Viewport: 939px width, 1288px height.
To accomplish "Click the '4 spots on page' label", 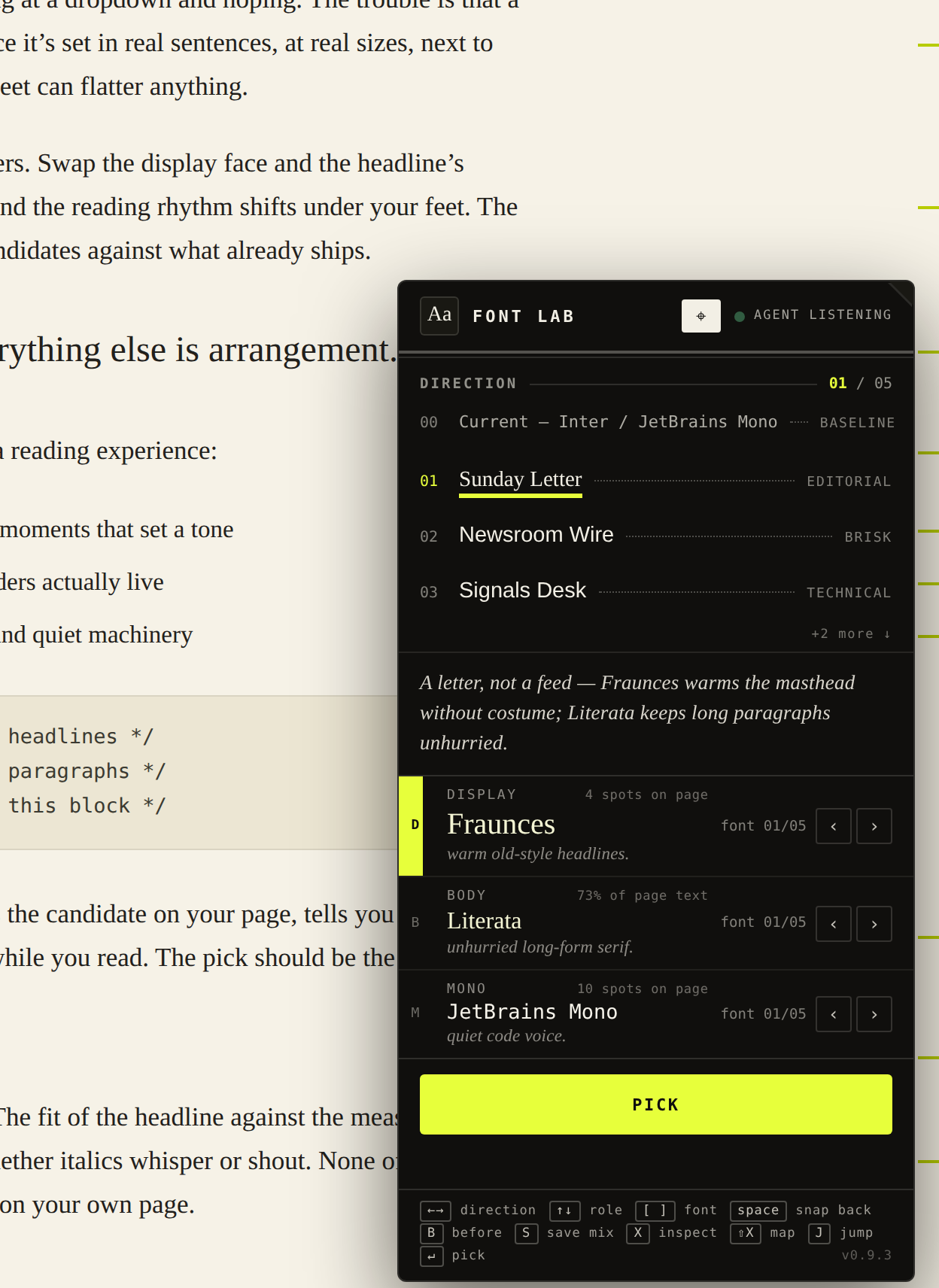I will pos(646,794).
